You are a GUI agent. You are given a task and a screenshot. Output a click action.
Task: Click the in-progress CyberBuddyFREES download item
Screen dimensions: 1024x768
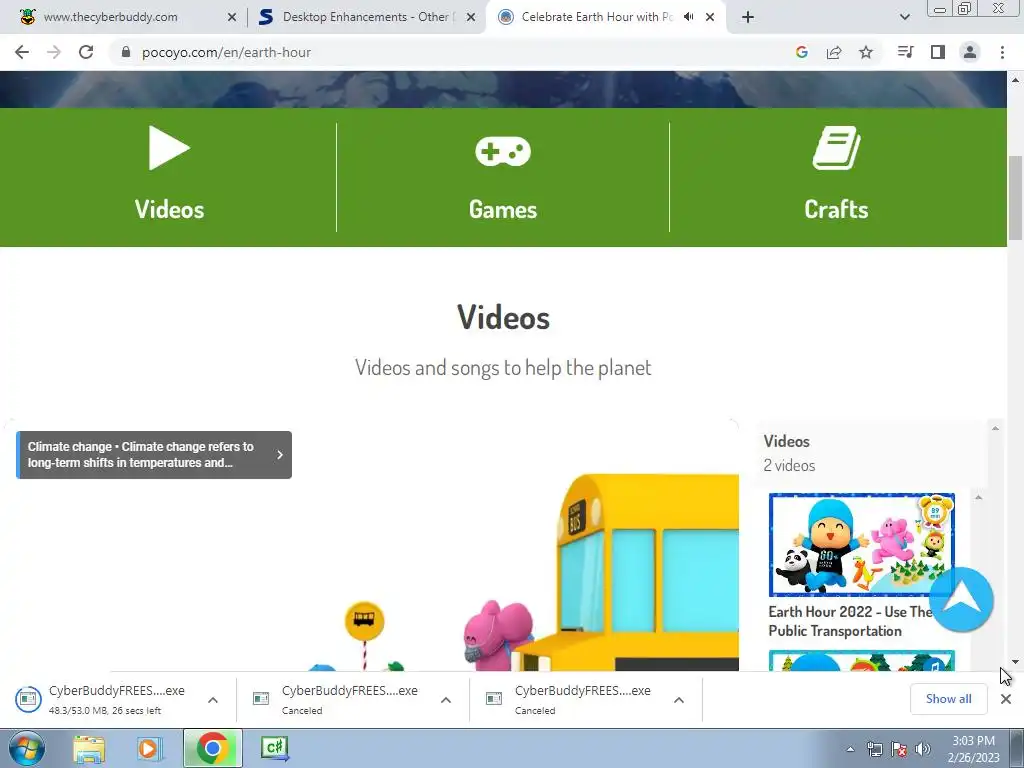[104, 699]
